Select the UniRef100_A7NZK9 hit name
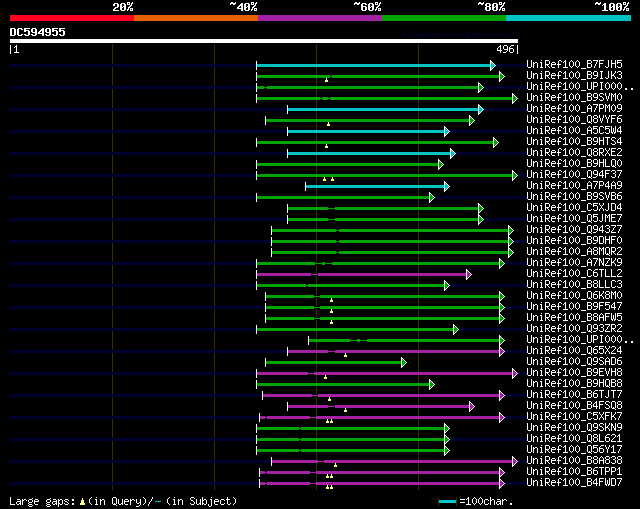Image resolution: width=640 pixels, height=509 pixels. tap(574, 263)
